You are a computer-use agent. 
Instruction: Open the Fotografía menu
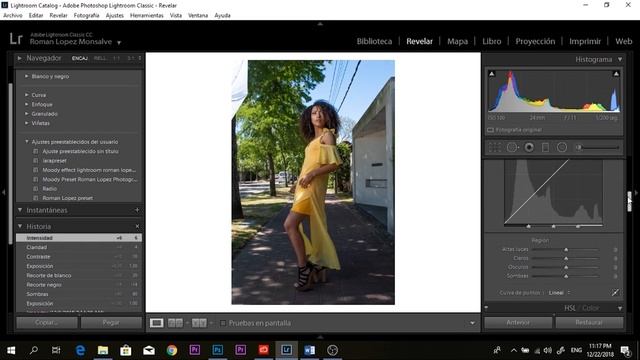[x=87, y=16]
